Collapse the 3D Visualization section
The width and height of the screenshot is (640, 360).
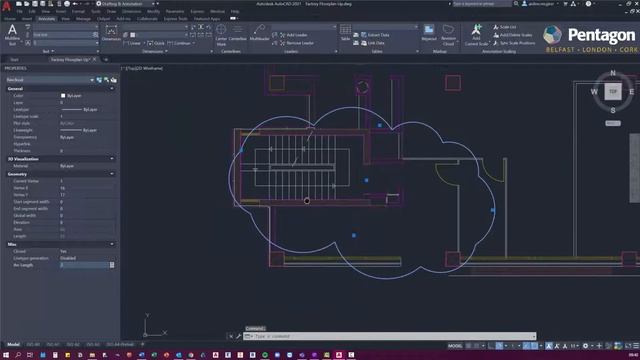tap(112, 159)
